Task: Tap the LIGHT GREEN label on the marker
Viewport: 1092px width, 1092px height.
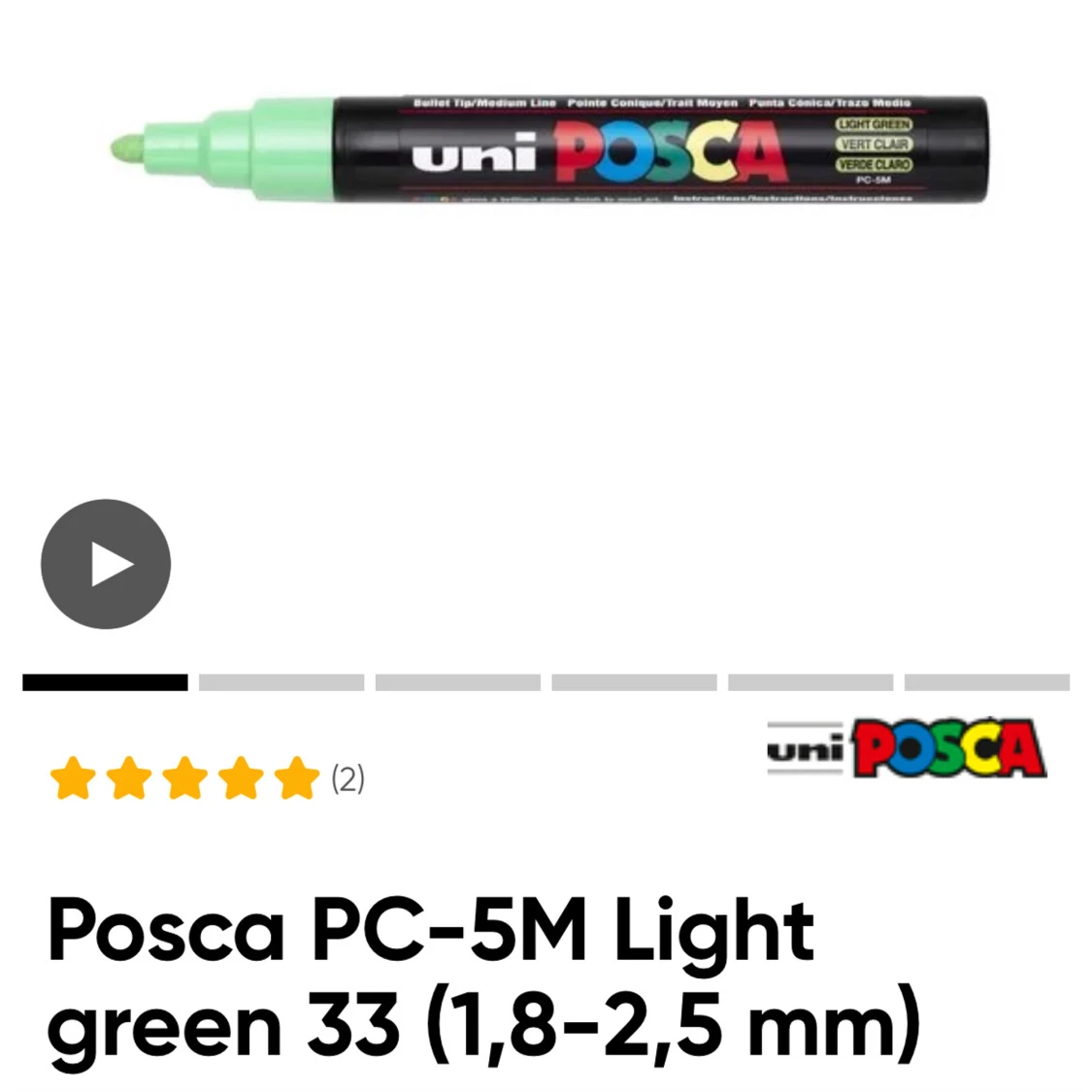Action: tap(874, 124)
